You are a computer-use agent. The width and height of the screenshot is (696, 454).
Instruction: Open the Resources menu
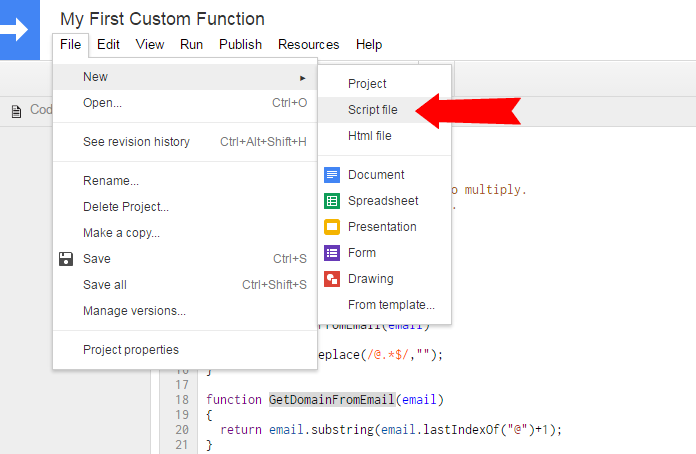coord(308,44)
